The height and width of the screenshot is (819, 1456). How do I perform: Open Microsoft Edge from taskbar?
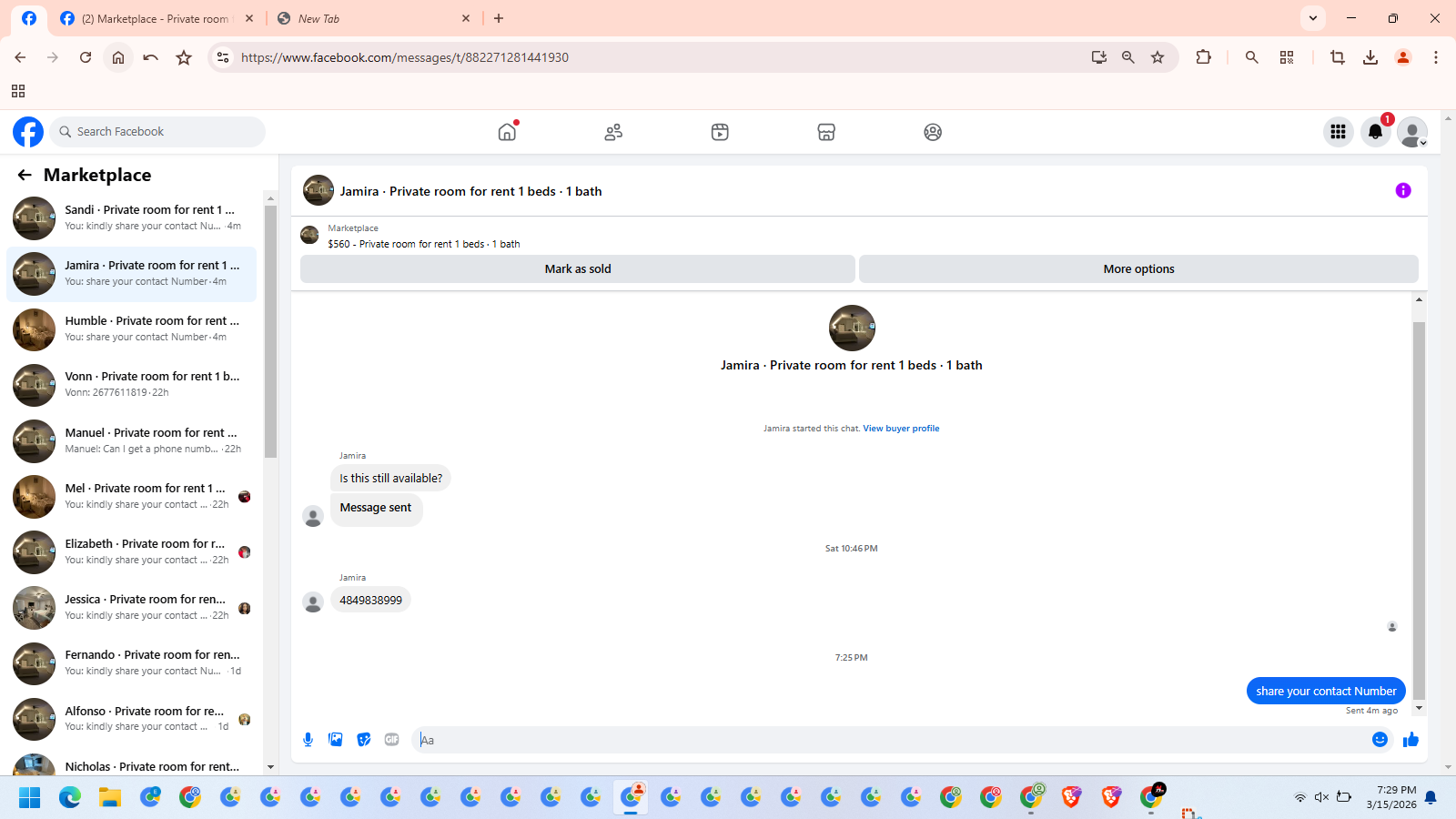[x=70, y=798]
